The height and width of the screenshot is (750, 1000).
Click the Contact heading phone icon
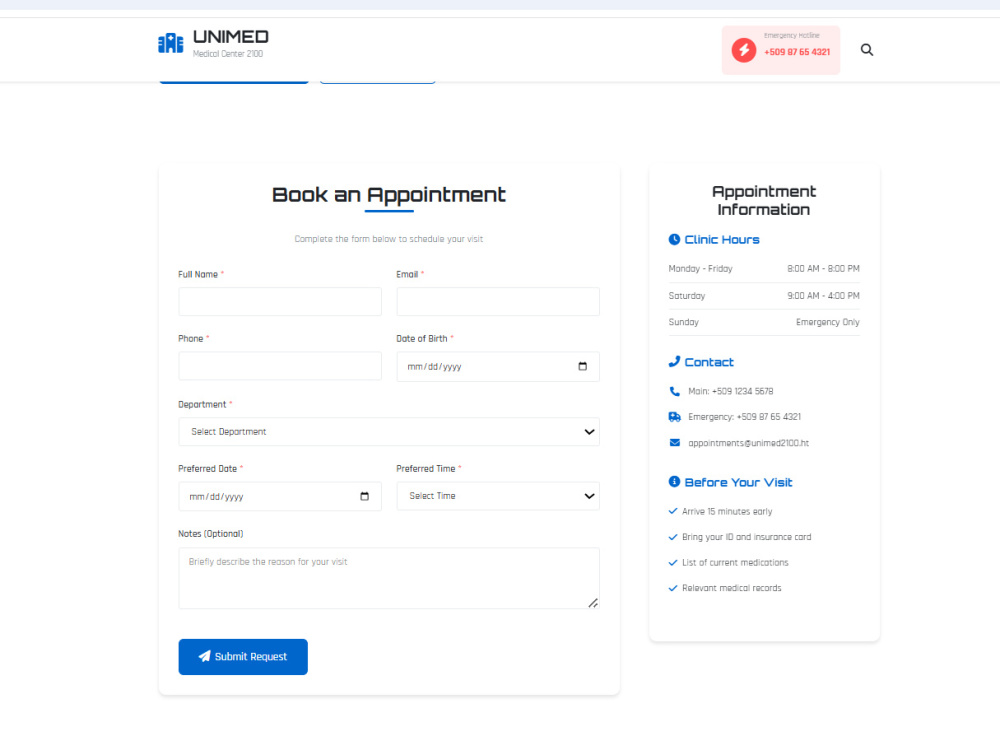(674, 362)
